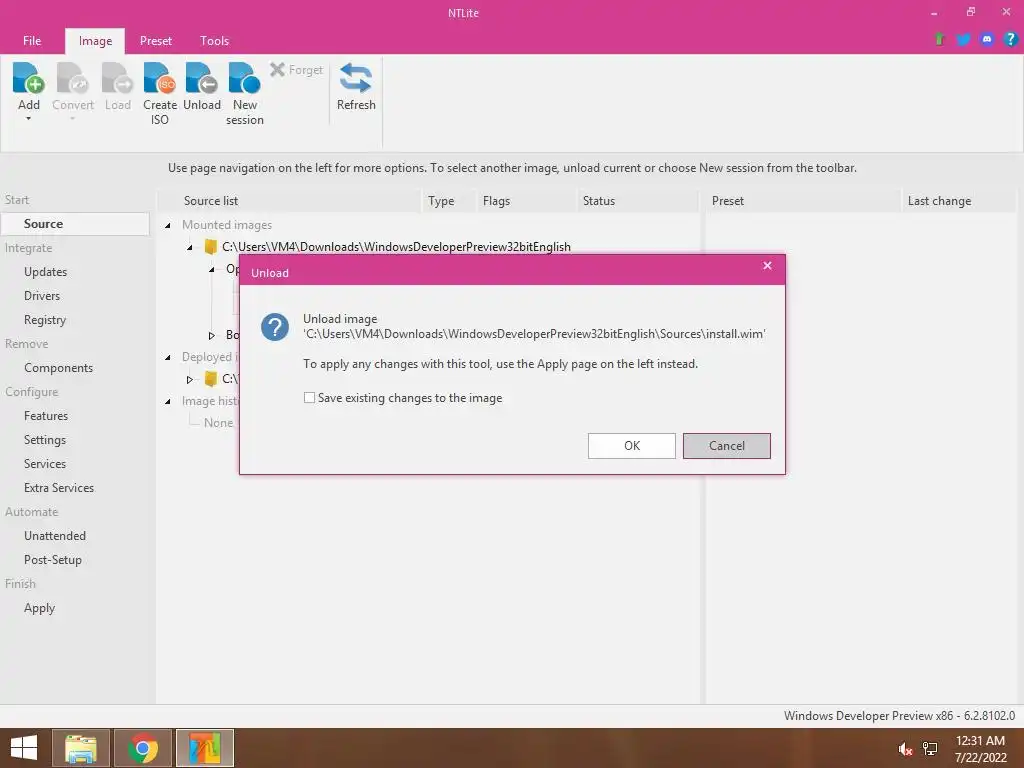Click the Add image icon
The image size is (1024, 768).
(28, 78)
